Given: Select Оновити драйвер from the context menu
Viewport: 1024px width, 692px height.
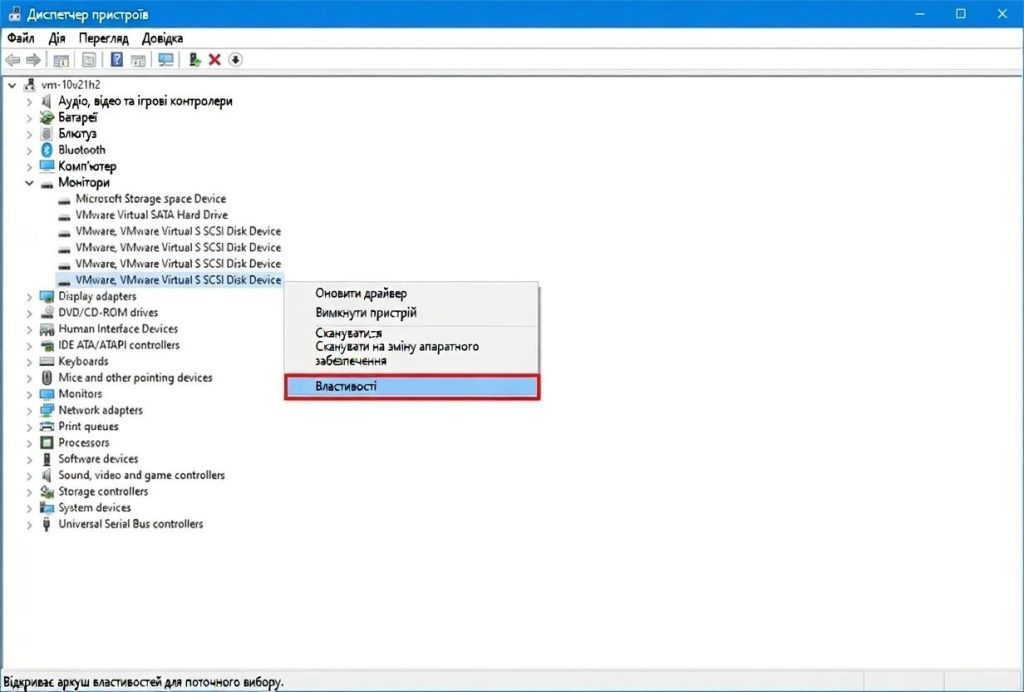Looking at the screenshot, I should click(x=361, y=293).
